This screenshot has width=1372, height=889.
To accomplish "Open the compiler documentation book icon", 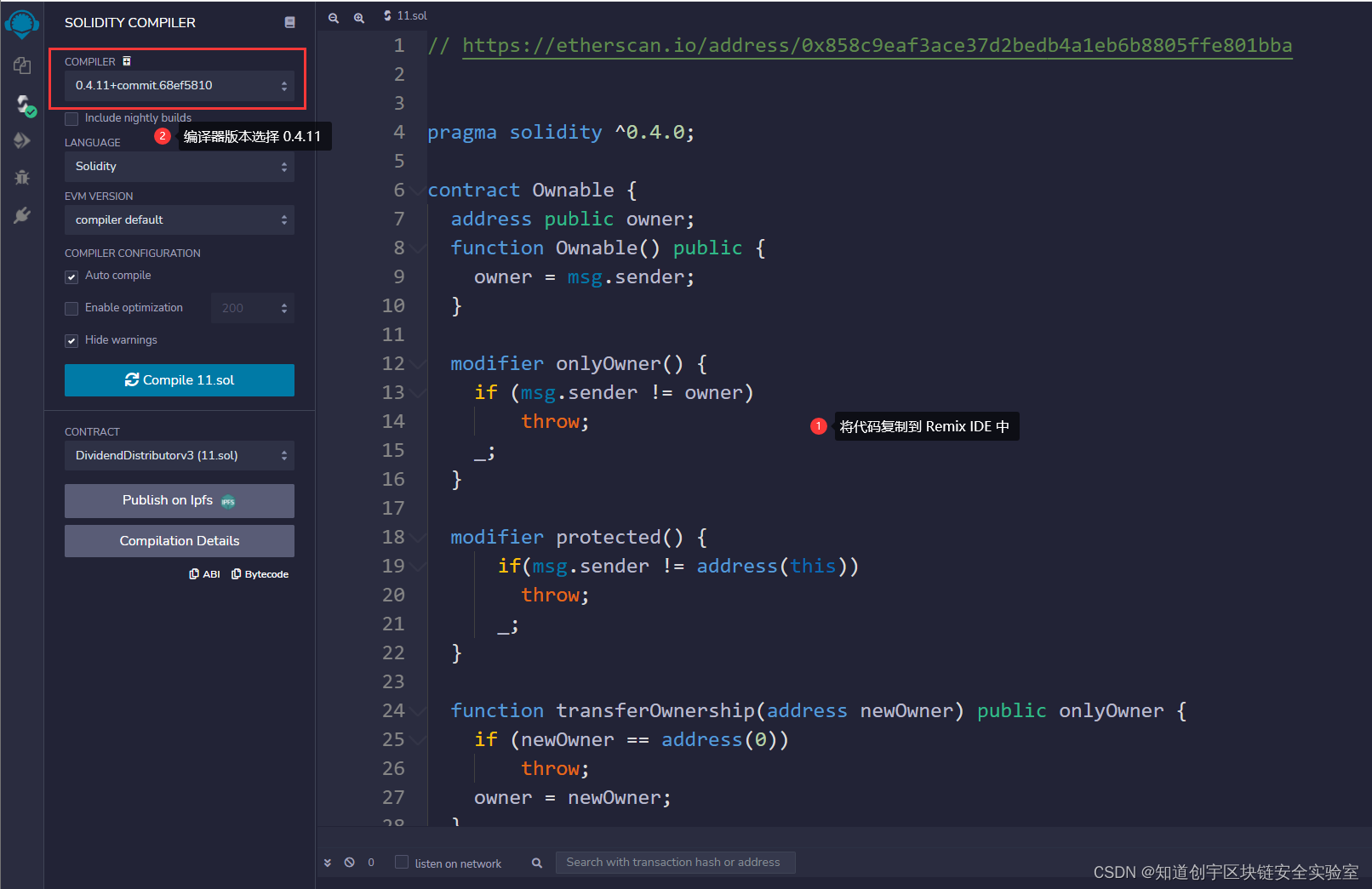I will [289, 22].
